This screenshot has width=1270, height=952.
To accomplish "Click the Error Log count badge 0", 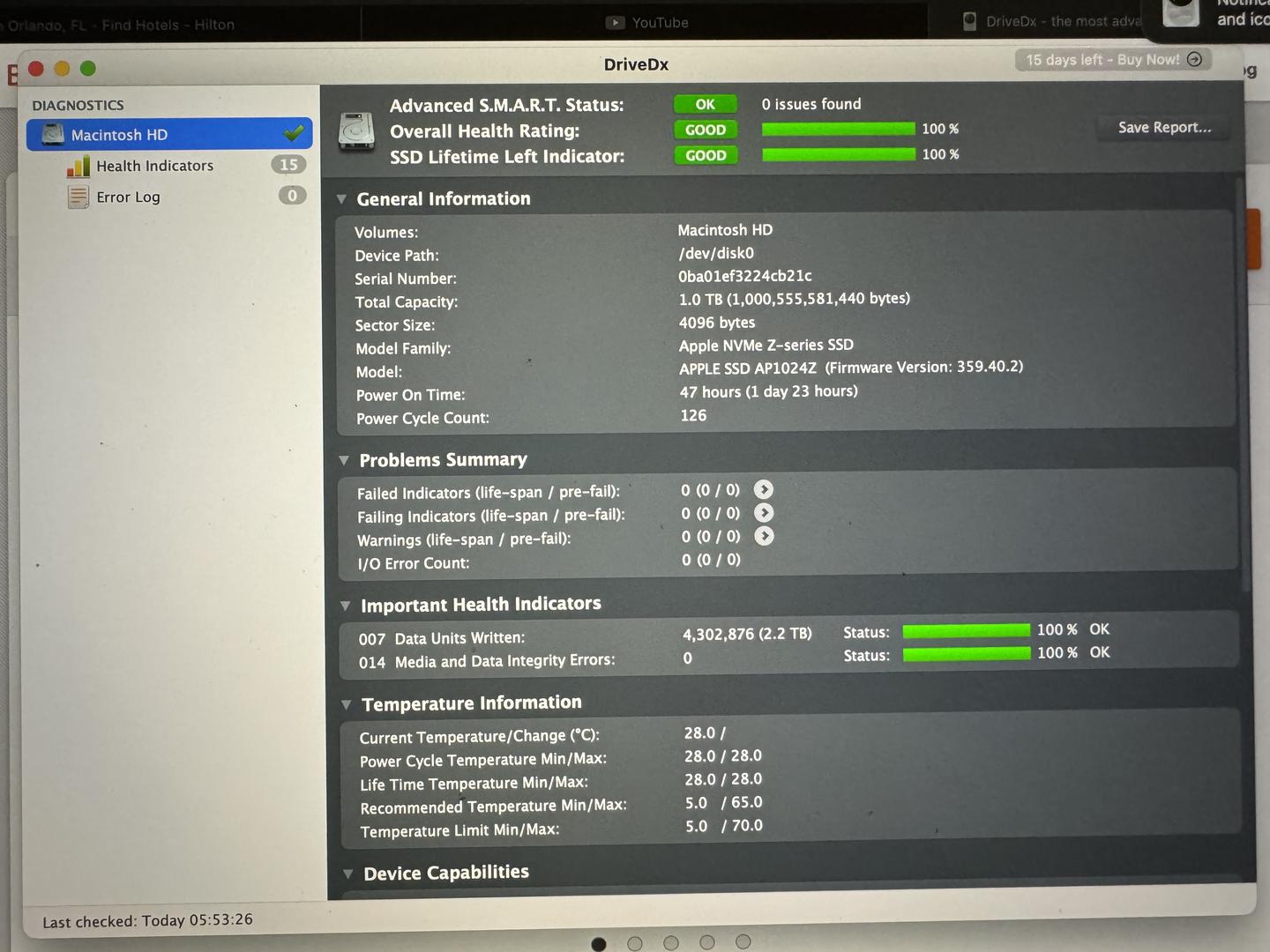I will click(x=292, y=196).
